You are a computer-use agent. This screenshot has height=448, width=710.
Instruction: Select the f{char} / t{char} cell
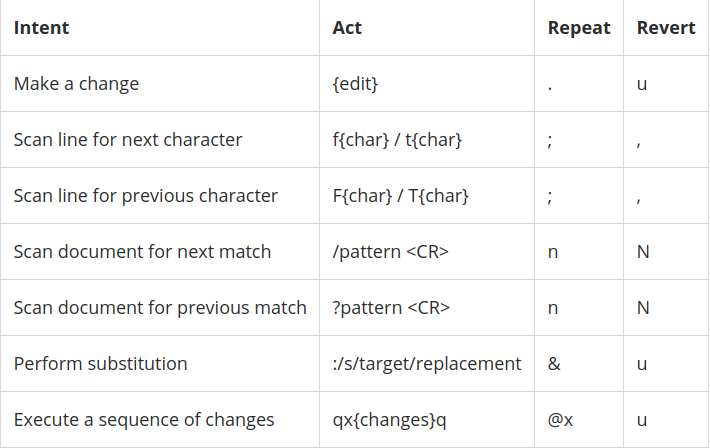(x=397, y=140)
